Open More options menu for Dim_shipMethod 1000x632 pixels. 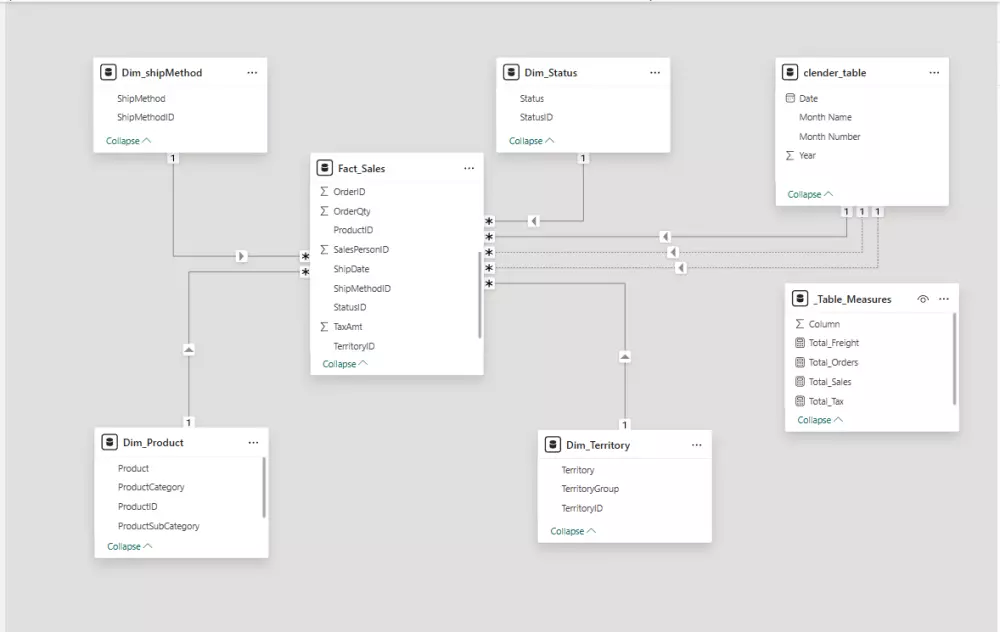click(252, 72)
